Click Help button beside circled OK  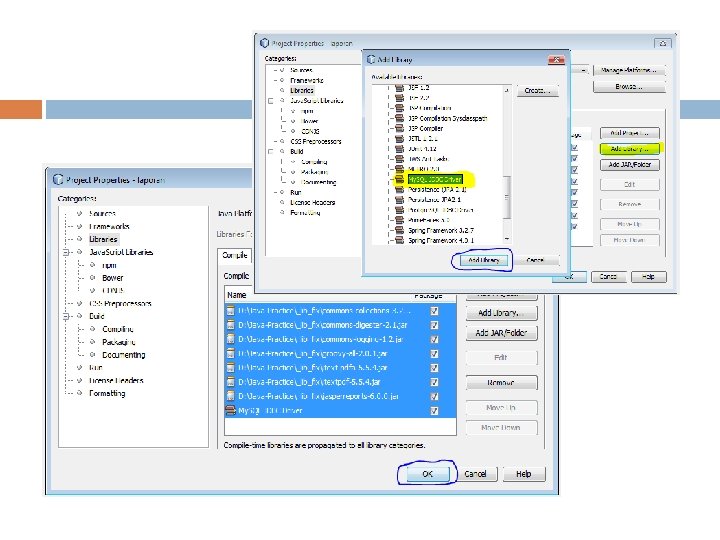click(x=524, y=473)
